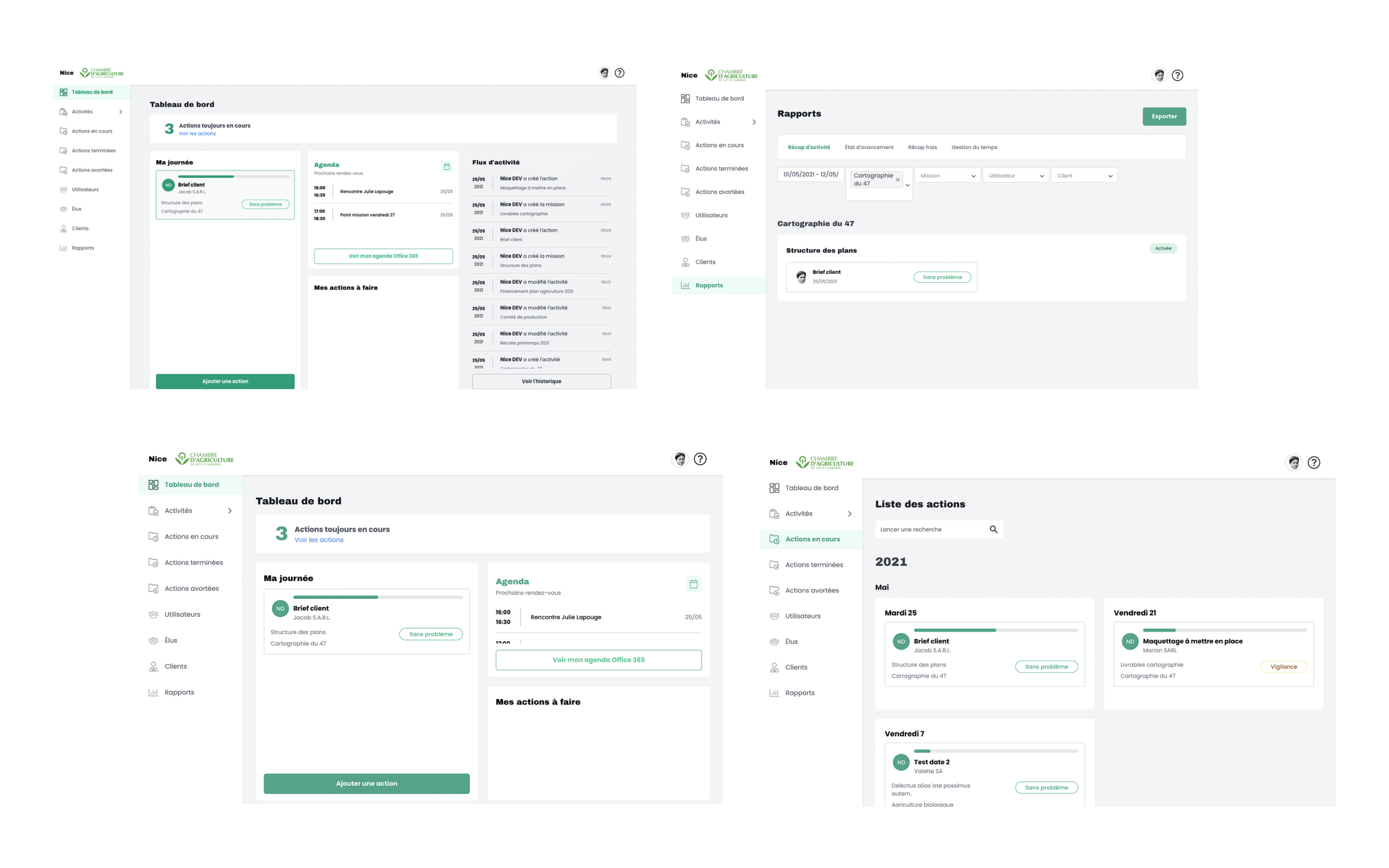Click help icon in bottom-left dashboard mockup
The image size is (1389, 868).
(700, 459)
